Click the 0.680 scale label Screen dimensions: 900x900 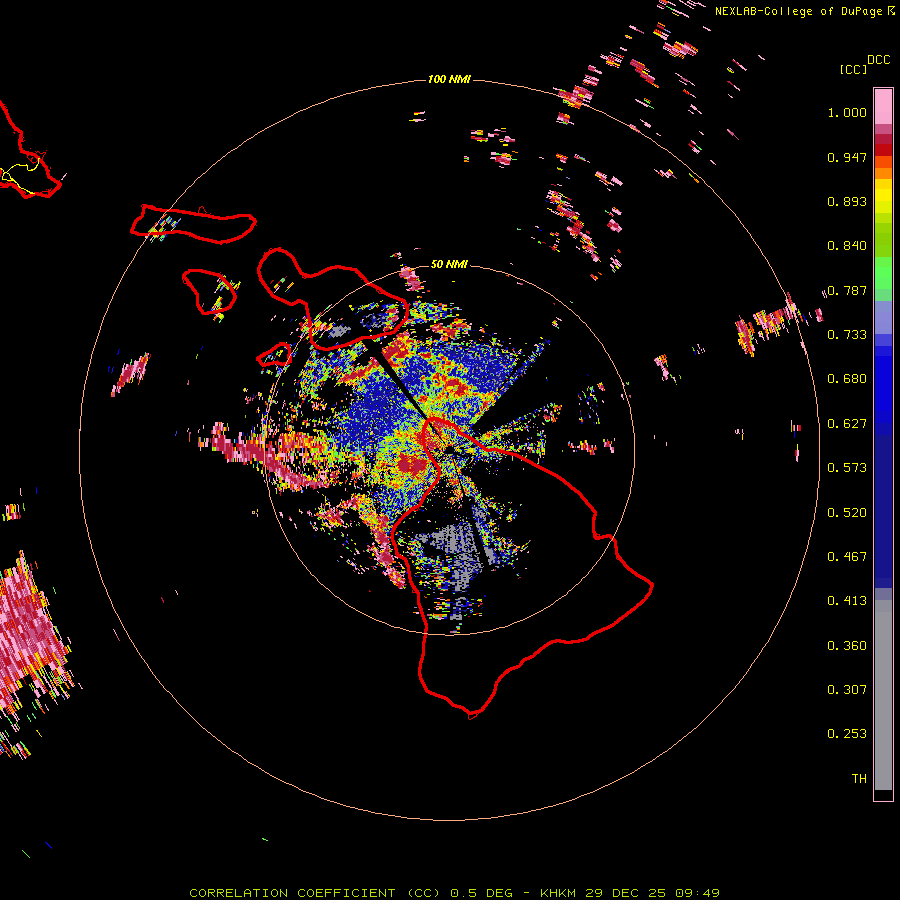[847, 379]
